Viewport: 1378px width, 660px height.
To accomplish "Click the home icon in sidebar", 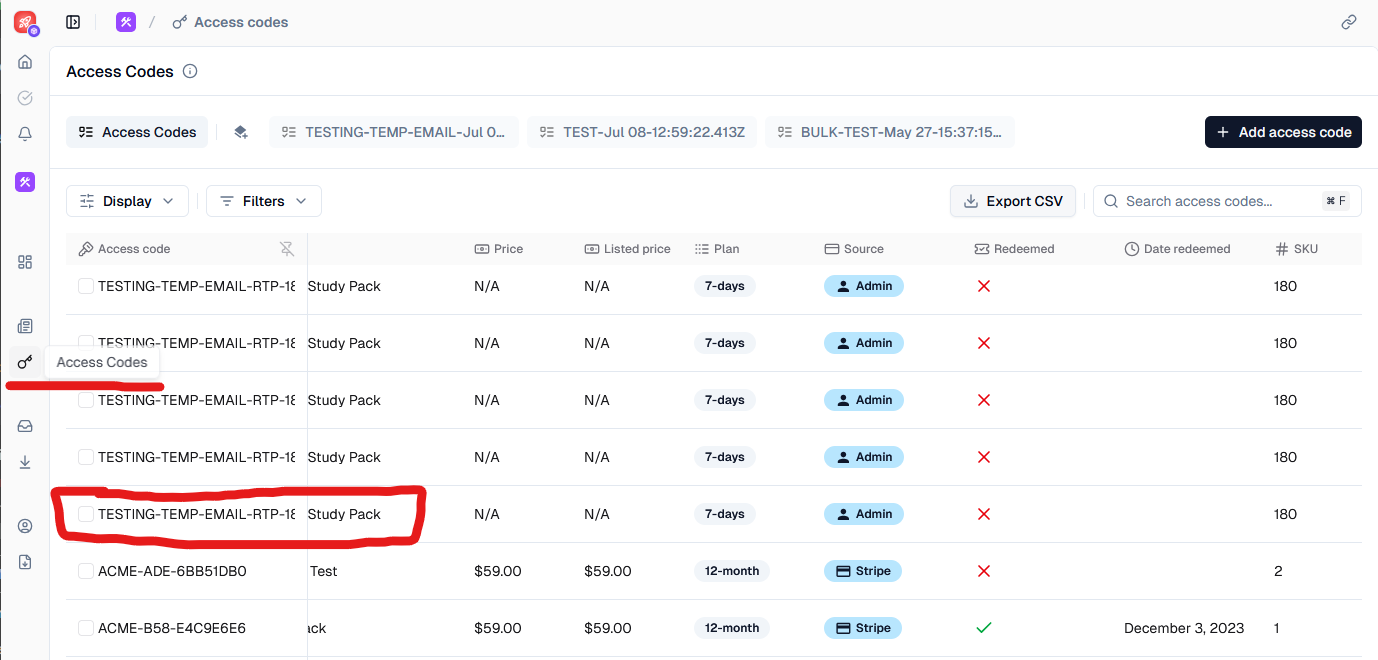I will [25, 62].
